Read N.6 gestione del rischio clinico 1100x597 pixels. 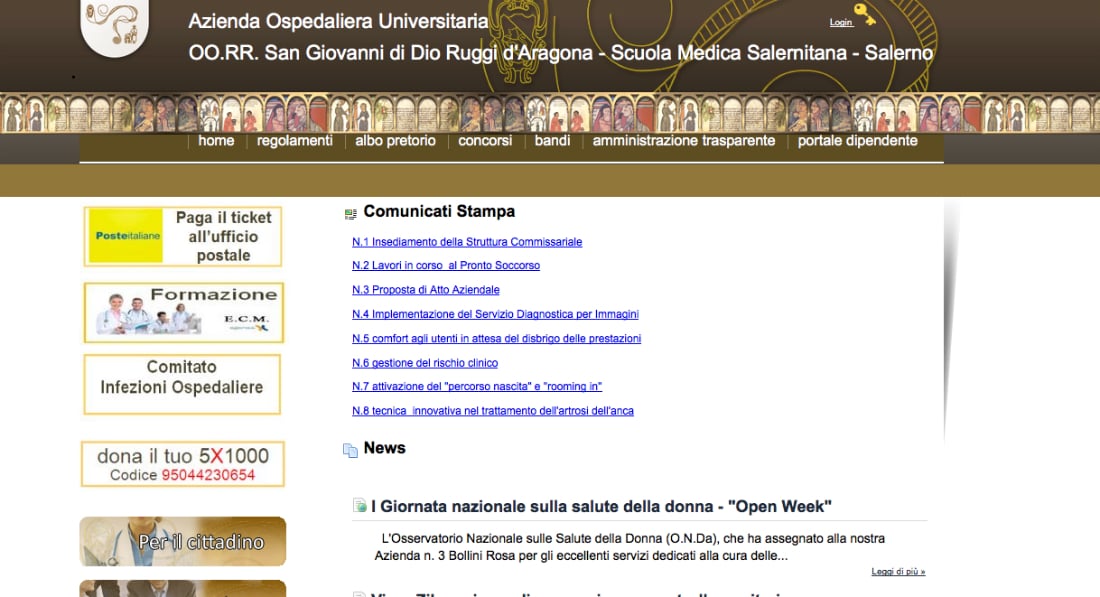[x=424, y=363]
